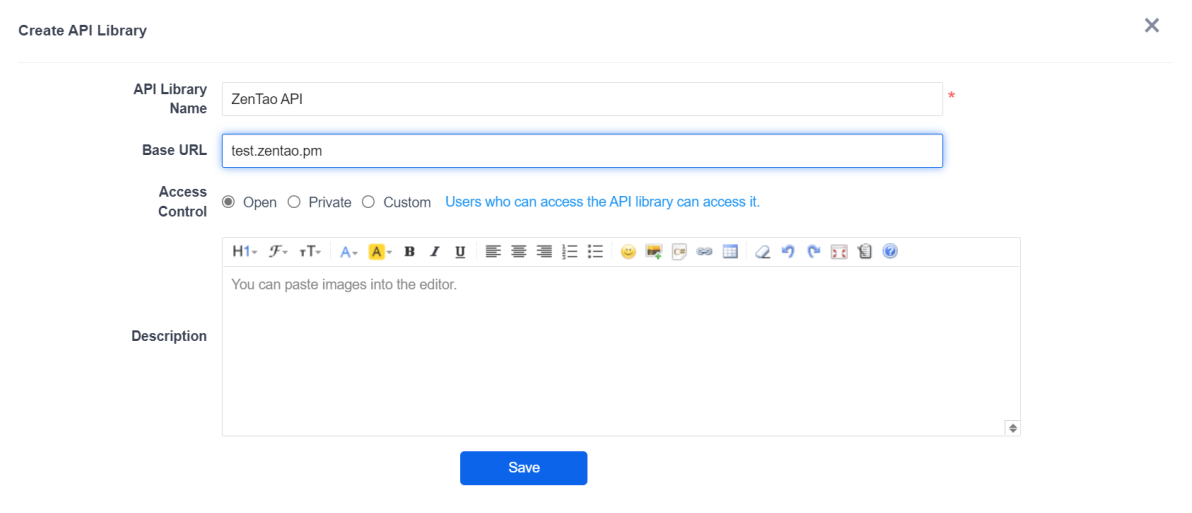Image resolution: width=1192 pixels, height=513 pixels.
Task: Open the editor help icon
Action: pyautogui.click(x=890, y=252)
